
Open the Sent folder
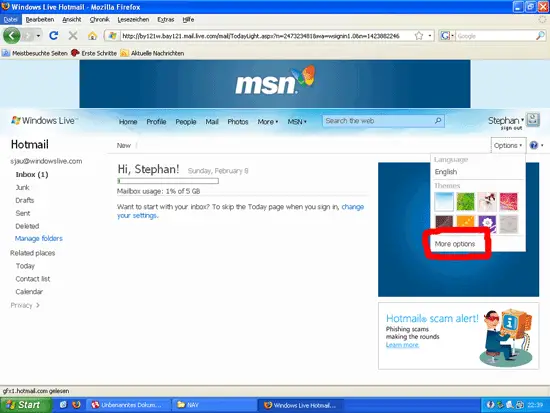[x=23, y=213]
